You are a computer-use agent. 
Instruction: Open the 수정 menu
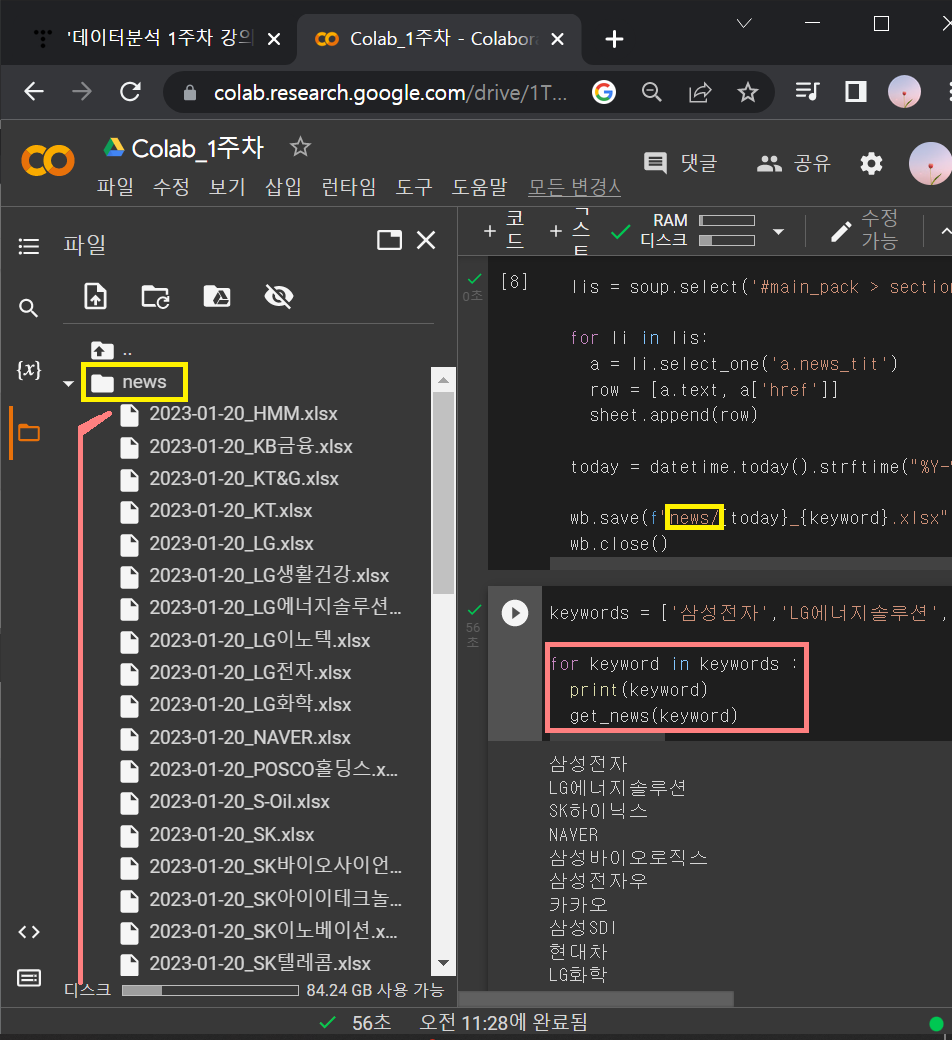(x=171, y=187)
